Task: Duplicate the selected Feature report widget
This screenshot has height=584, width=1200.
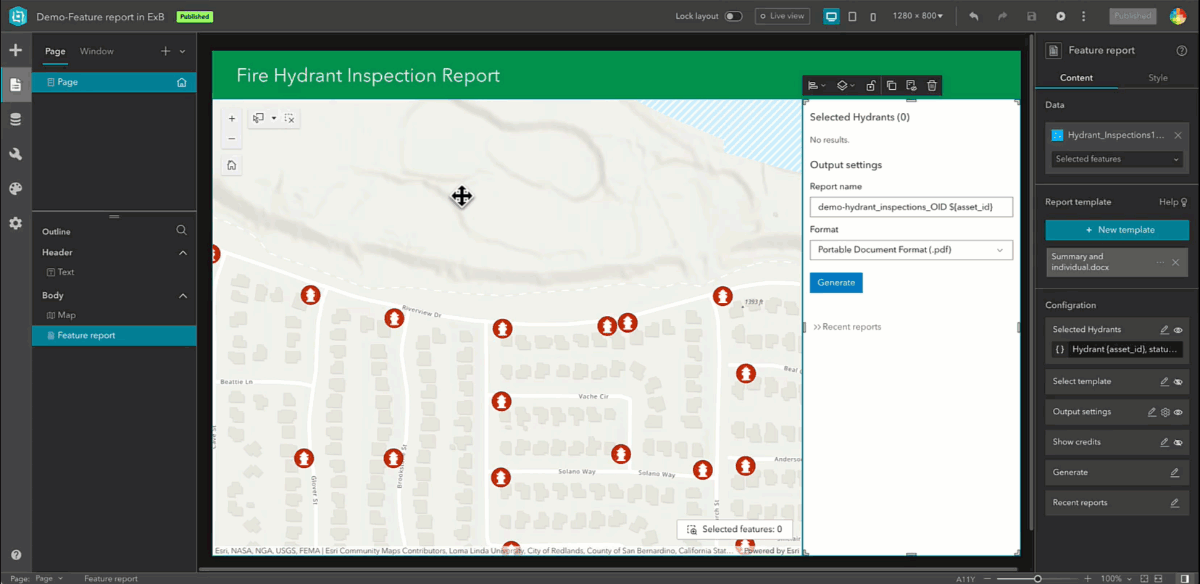Action: click(x=891, y=86)
